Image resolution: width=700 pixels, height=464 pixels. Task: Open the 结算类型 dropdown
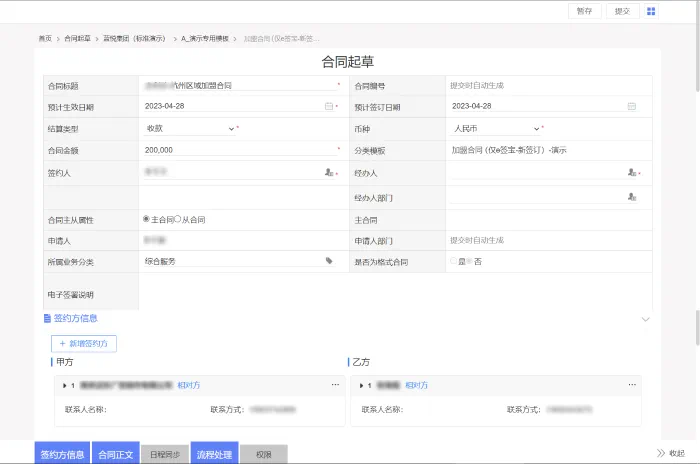(x=232, y=128)
